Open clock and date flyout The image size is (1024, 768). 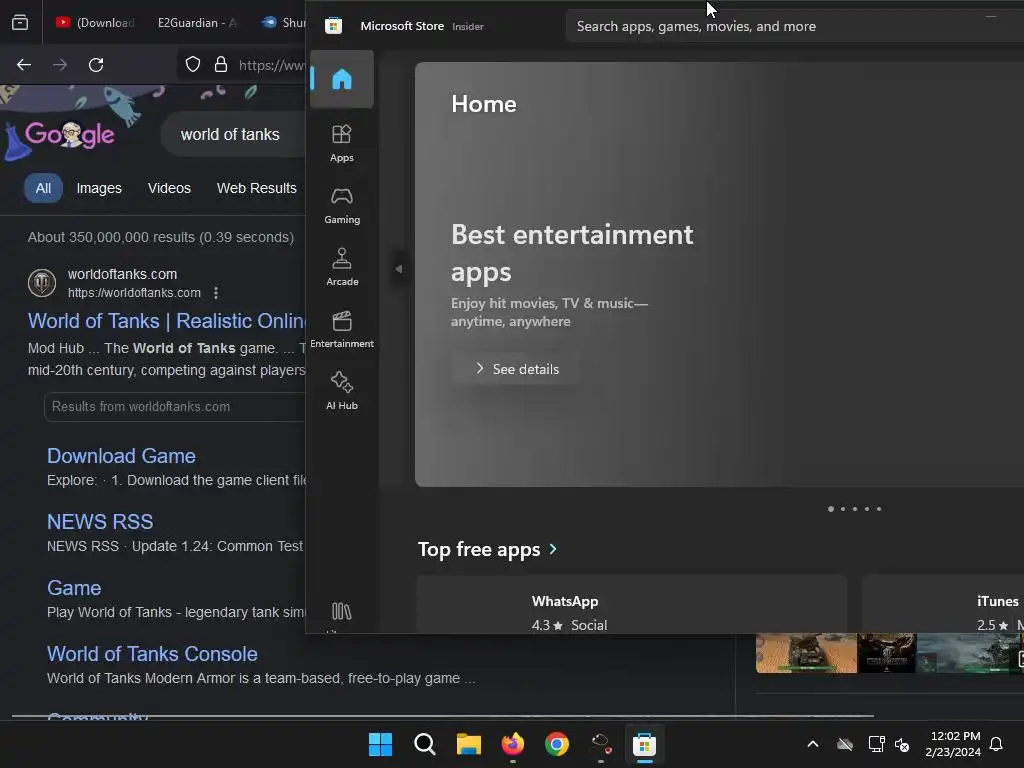(953, 744)
